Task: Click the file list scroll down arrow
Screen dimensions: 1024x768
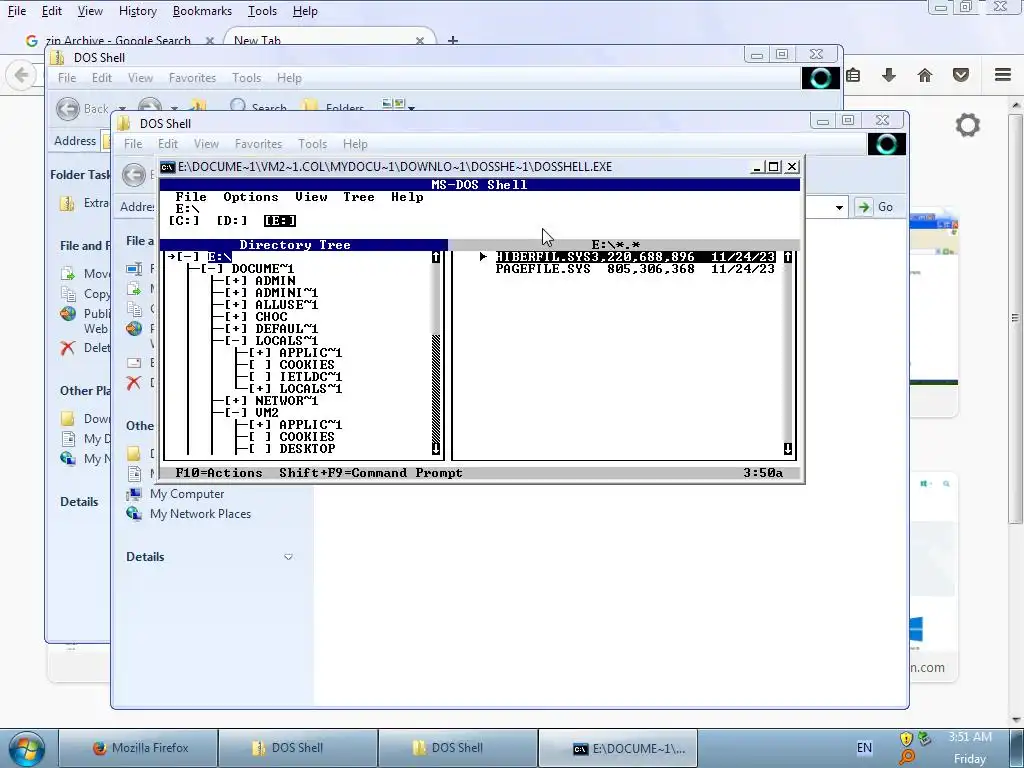Action: click(788, 449)
